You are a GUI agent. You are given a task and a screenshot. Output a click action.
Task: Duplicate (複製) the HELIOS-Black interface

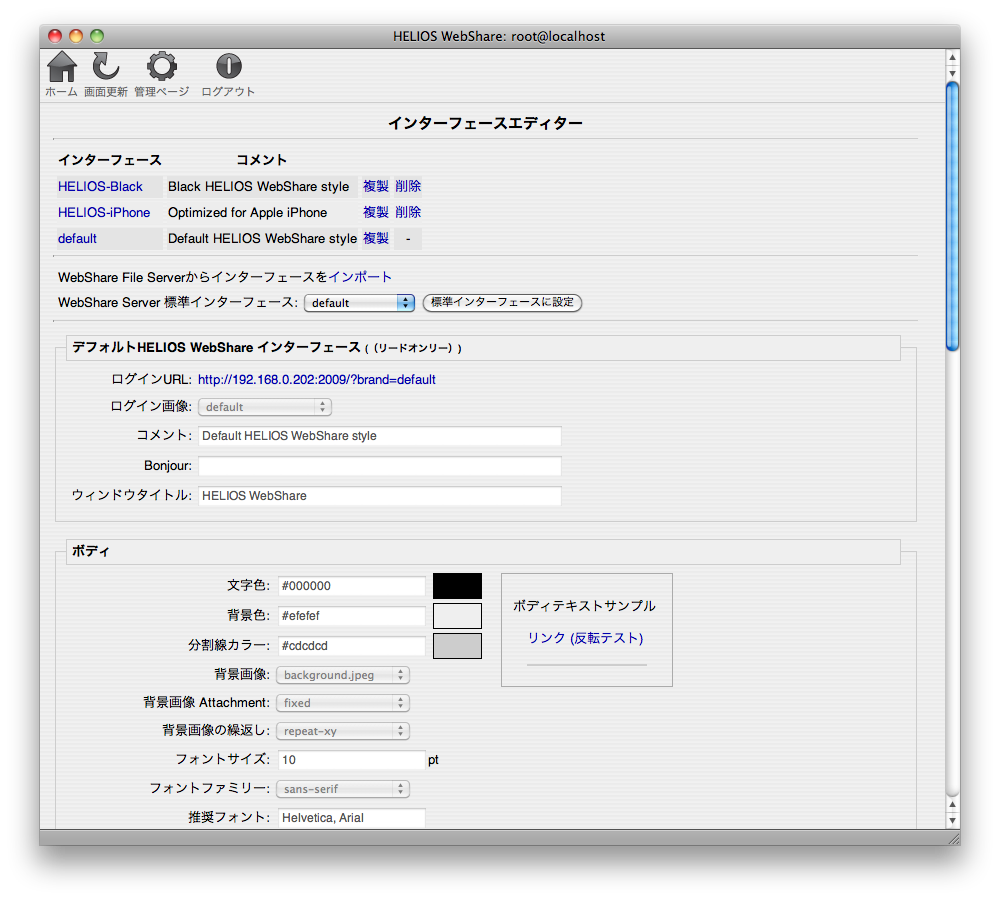tap(376, 186)
